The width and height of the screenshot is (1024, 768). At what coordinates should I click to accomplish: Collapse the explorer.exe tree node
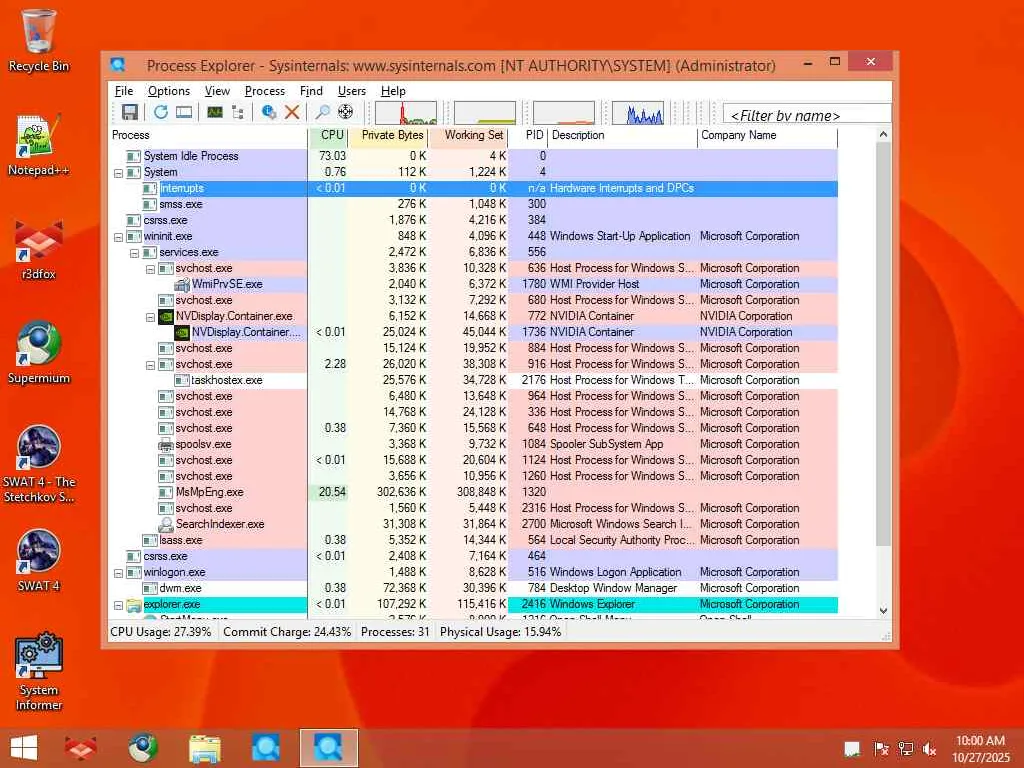[x=118, y=605]
